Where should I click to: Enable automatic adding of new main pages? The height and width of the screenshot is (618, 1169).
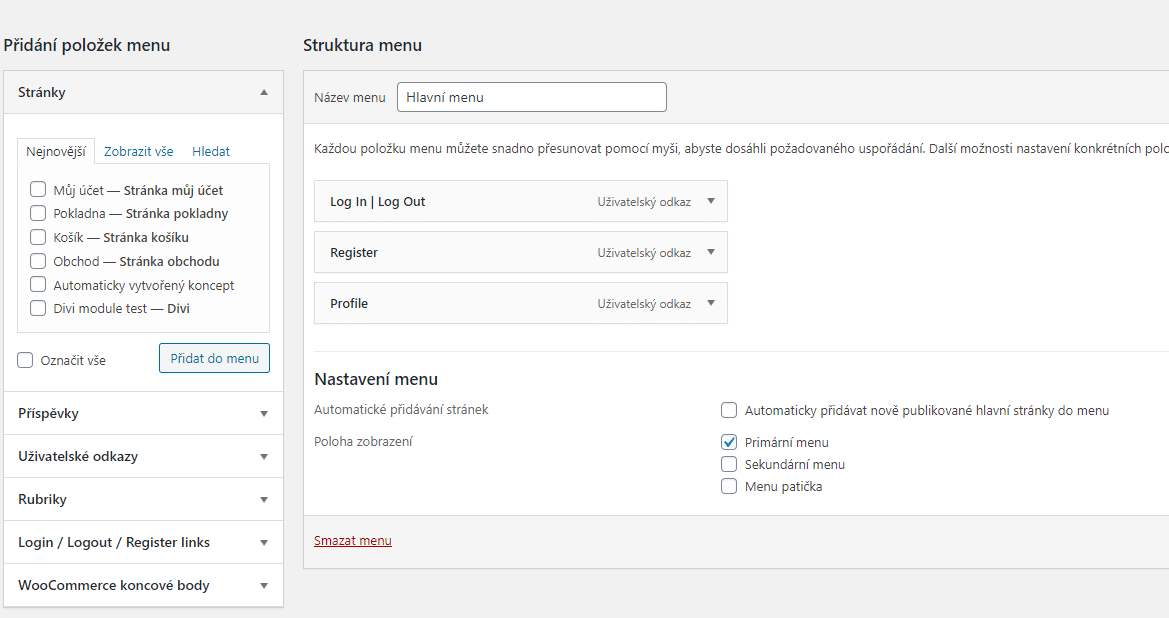point(729,410)
